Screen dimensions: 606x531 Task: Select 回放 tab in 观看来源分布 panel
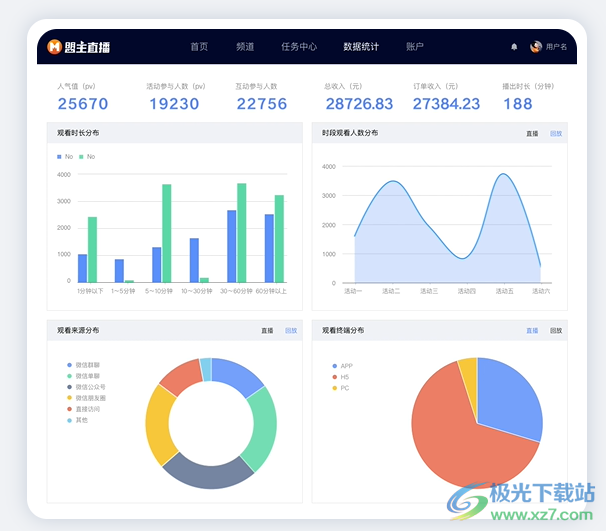[291, 330]
